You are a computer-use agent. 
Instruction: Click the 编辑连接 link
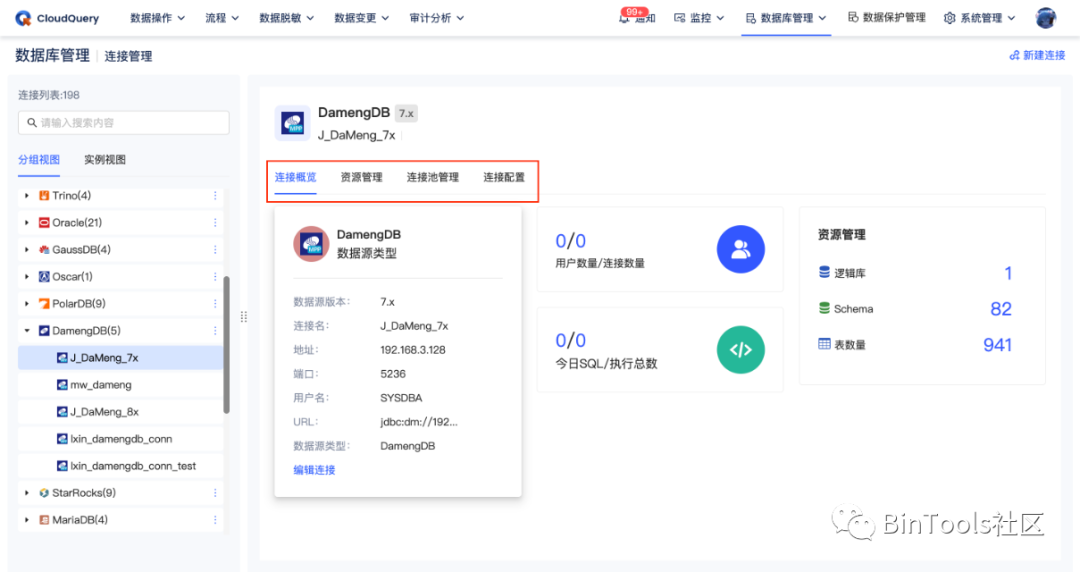(314, 470)
